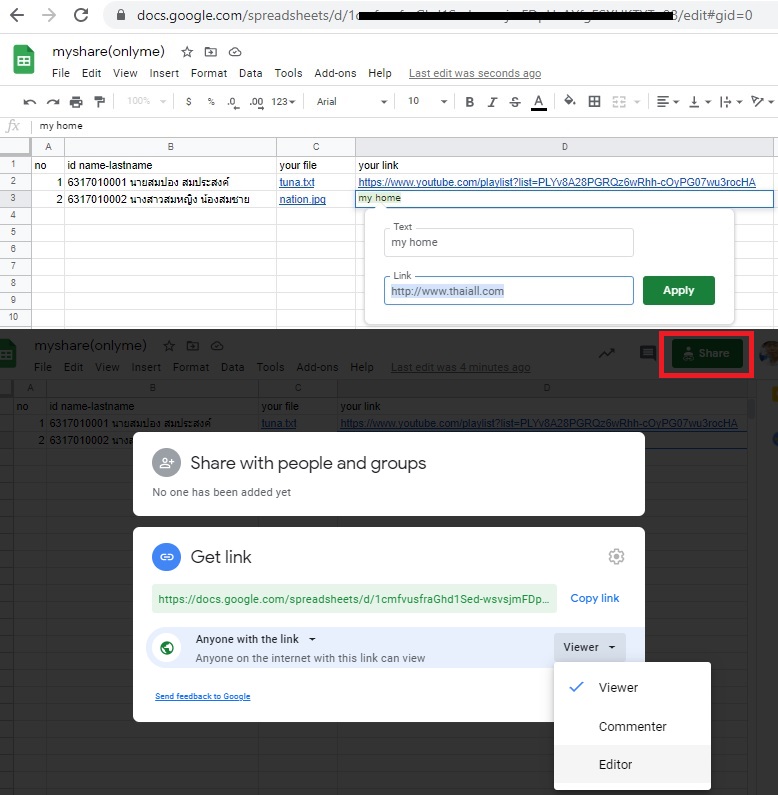Click the Copy link text
778x795 pixels.
point(595,598)
